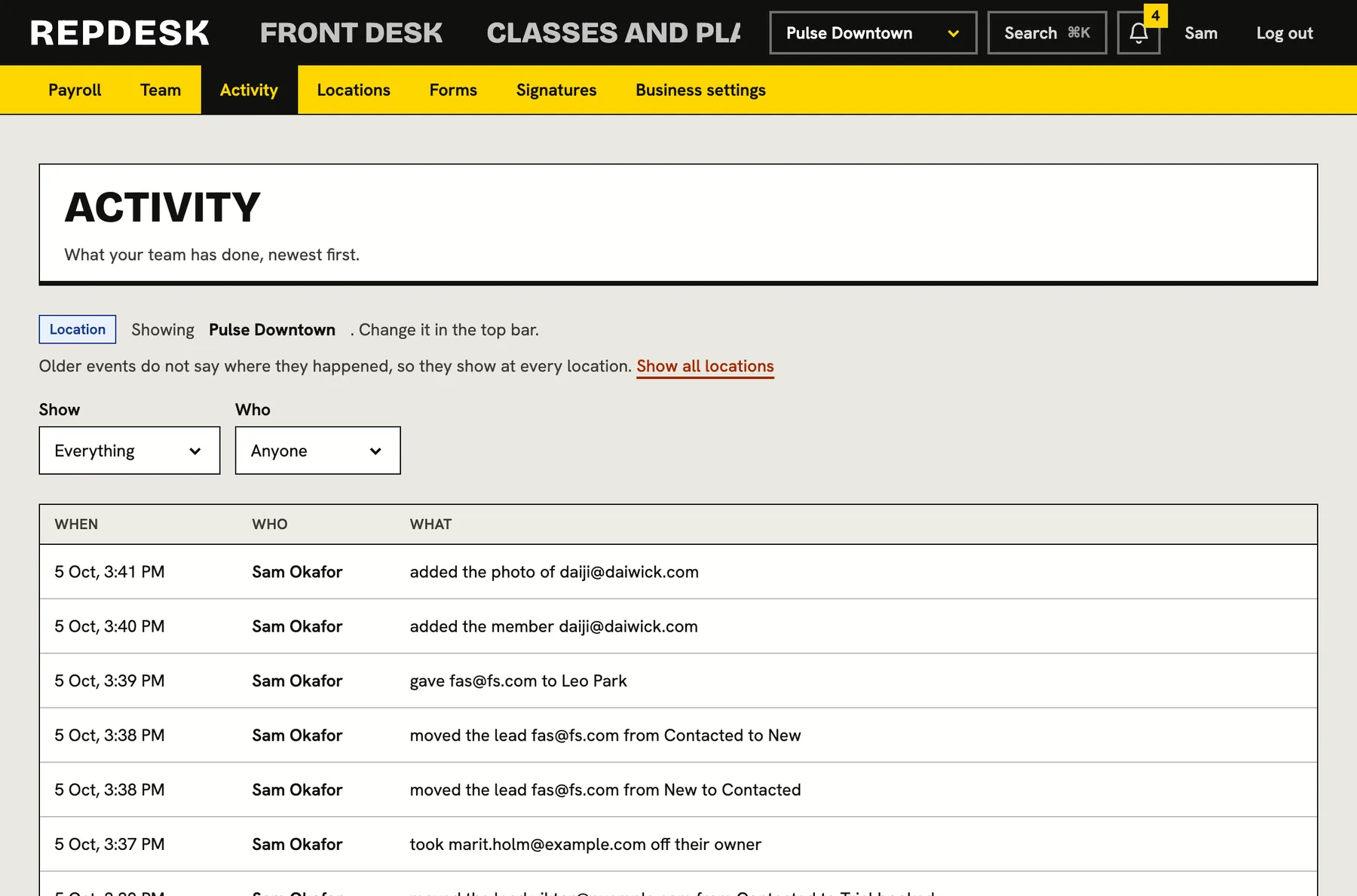Open the Forms tab
Screen dimensions: 1357x896
pyautogui.click(x=453, y=90)
